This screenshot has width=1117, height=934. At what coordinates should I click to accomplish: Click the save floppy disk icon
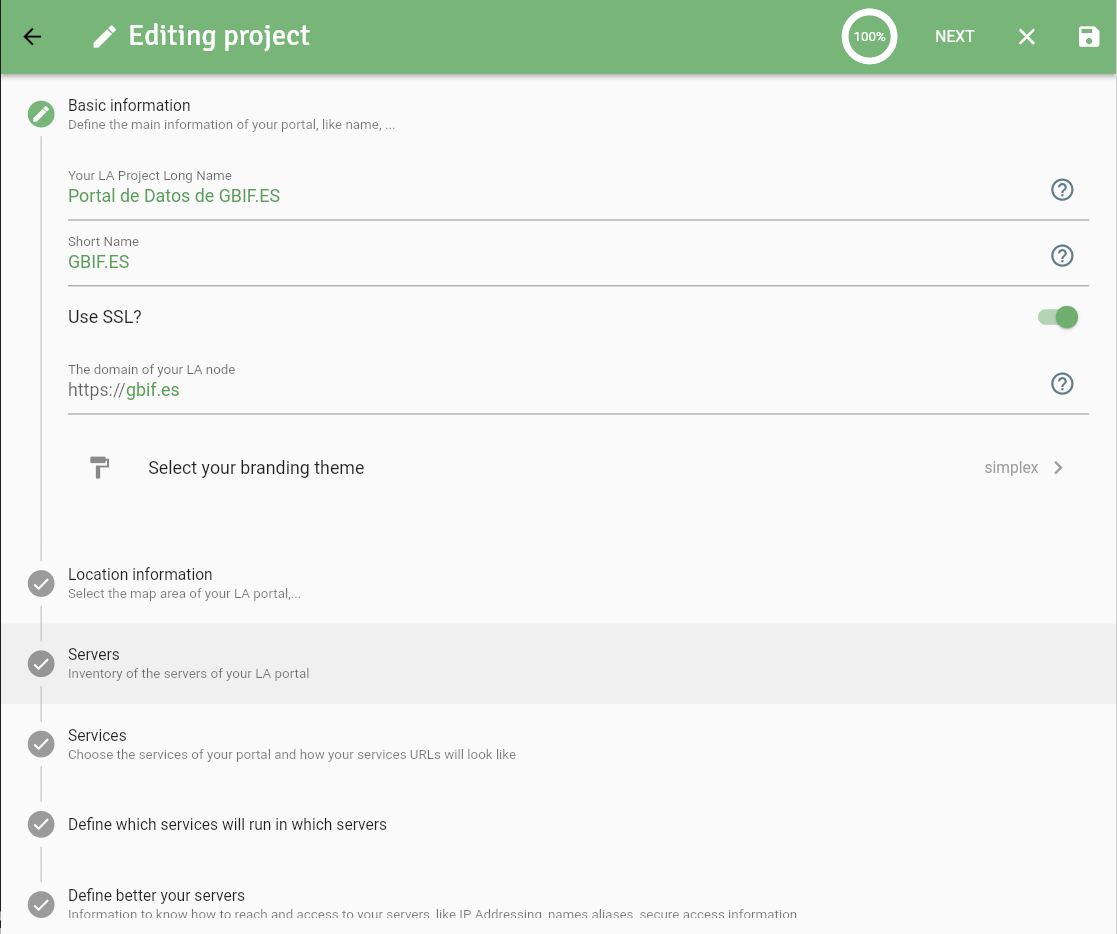coord(1089,36)
